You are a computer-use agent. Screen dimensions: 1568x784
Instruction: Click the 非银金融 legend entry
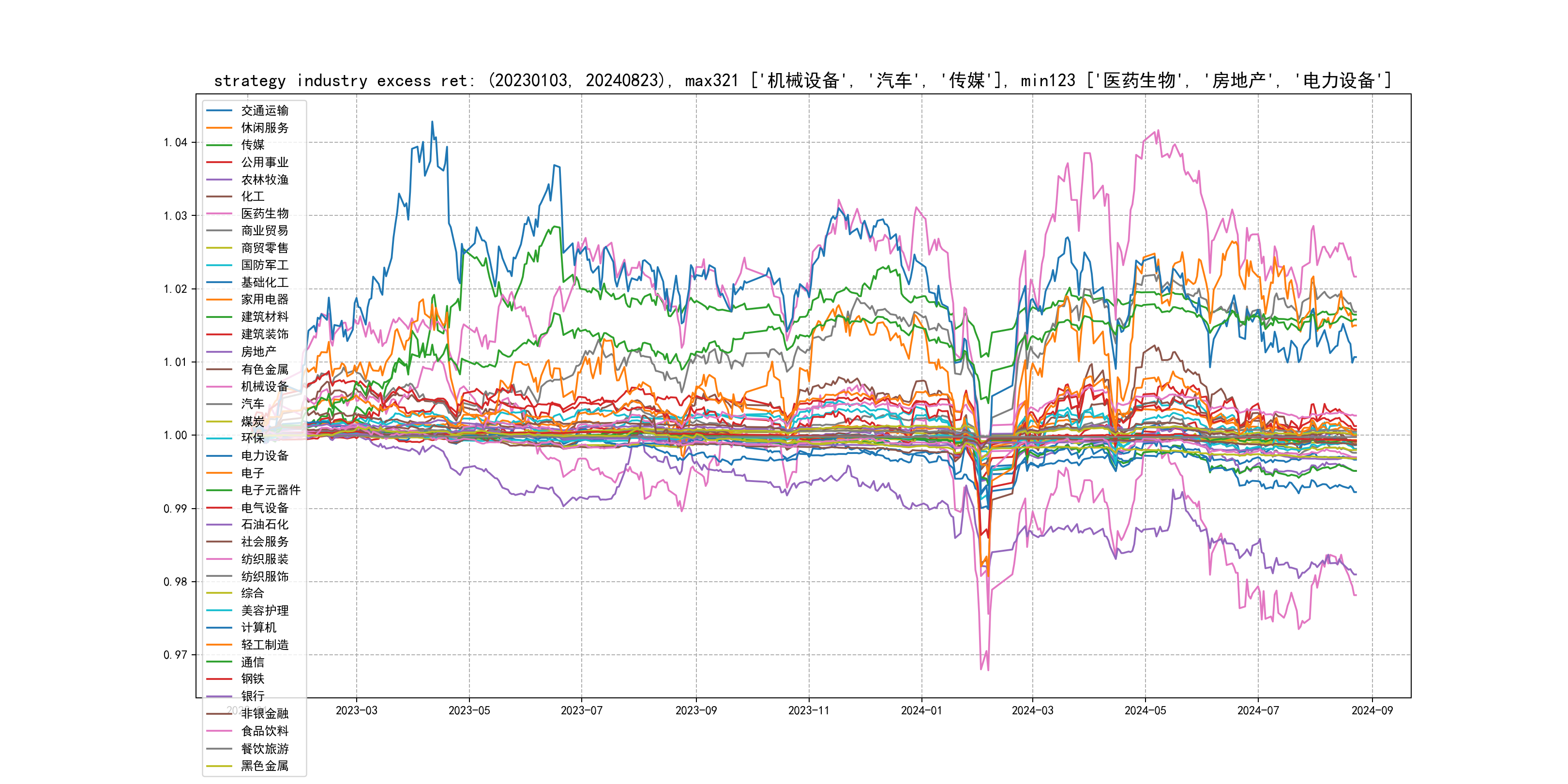coord(264,713)
